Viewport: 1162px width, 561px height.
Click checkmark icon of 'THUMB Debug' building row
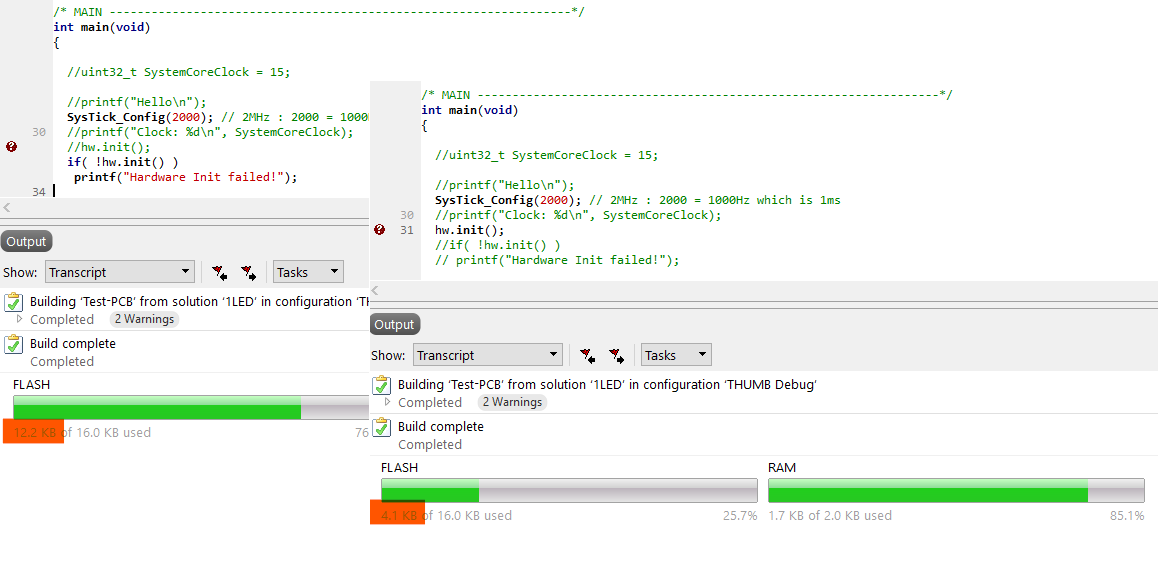click(381, 385)
